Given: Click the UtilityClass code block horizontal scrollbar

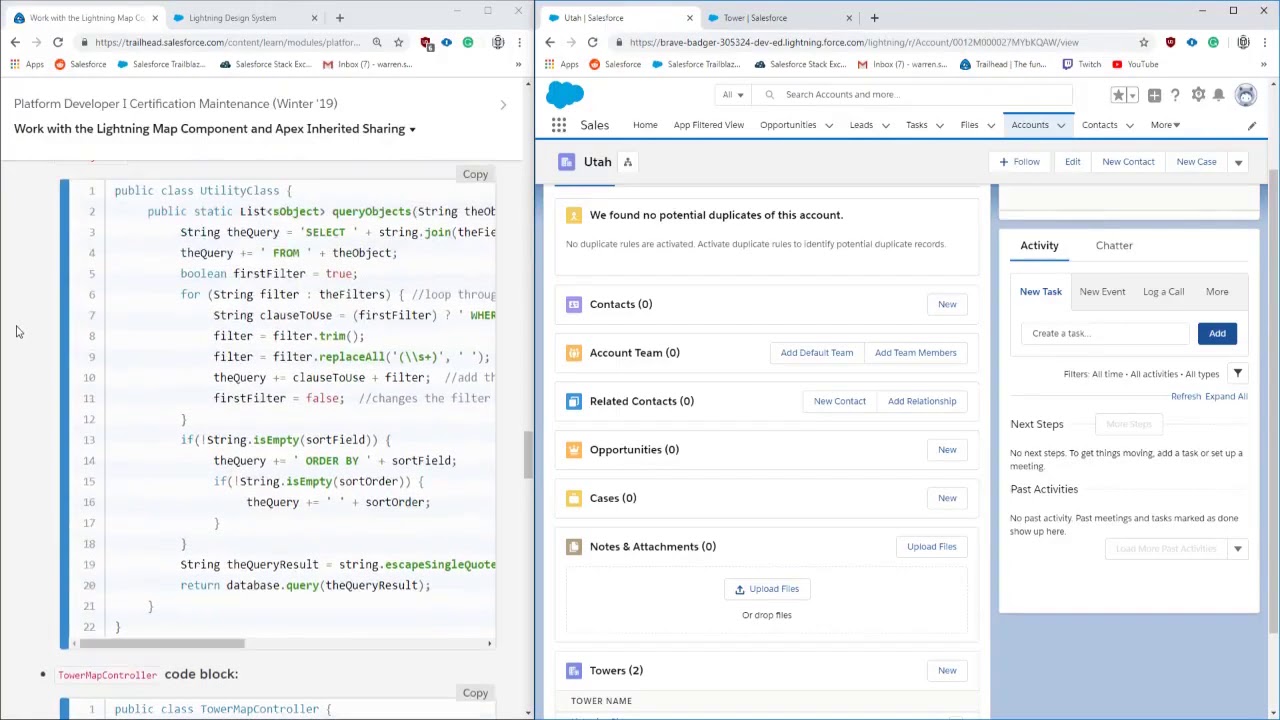Looking at the screenshot, I should coord(164,644).
